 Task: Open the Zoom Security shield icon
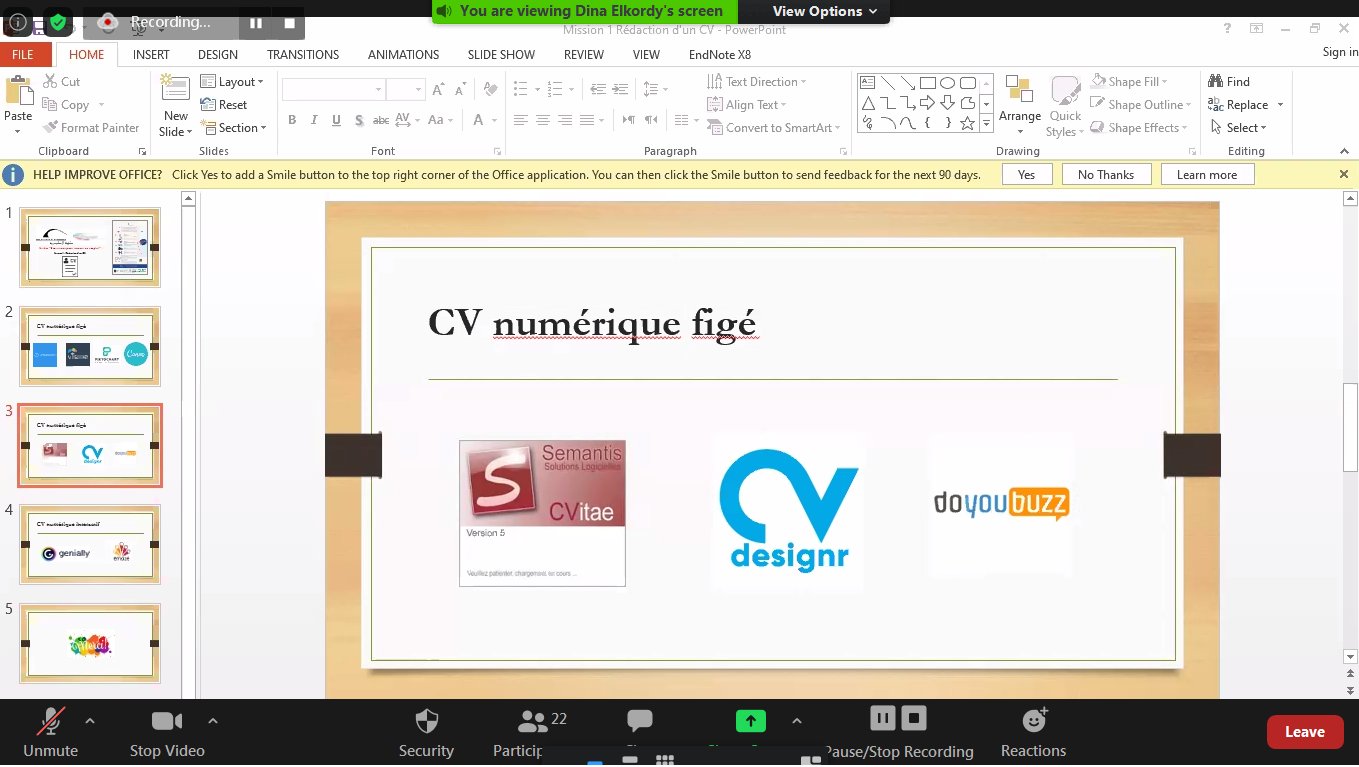[427, 721]
